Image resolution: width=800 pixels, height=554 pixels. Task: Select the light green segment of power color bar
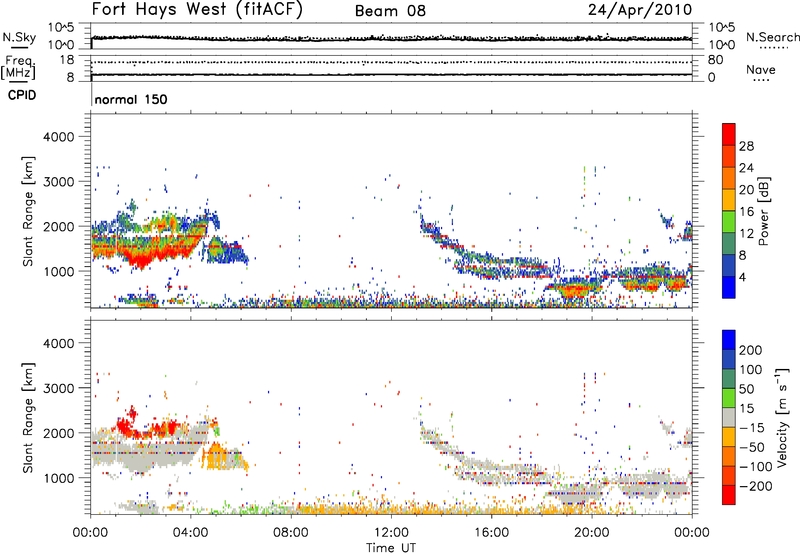click(729, 222)
